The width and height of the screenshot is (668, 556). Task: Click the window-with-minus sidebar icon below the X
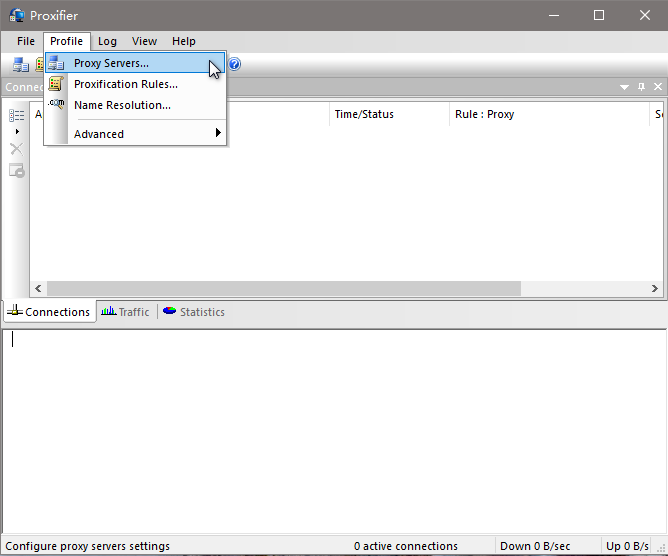tap(17, 170)
